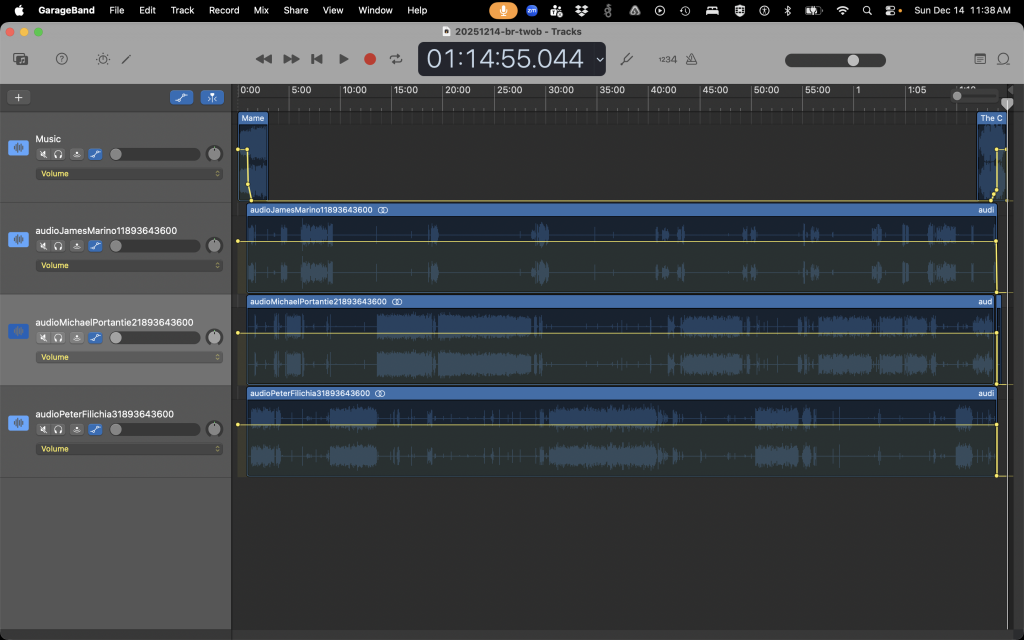This screenshot has width=1024, height=640.
Task: Expand the time display mode chevron
Action: click(600, 59)
